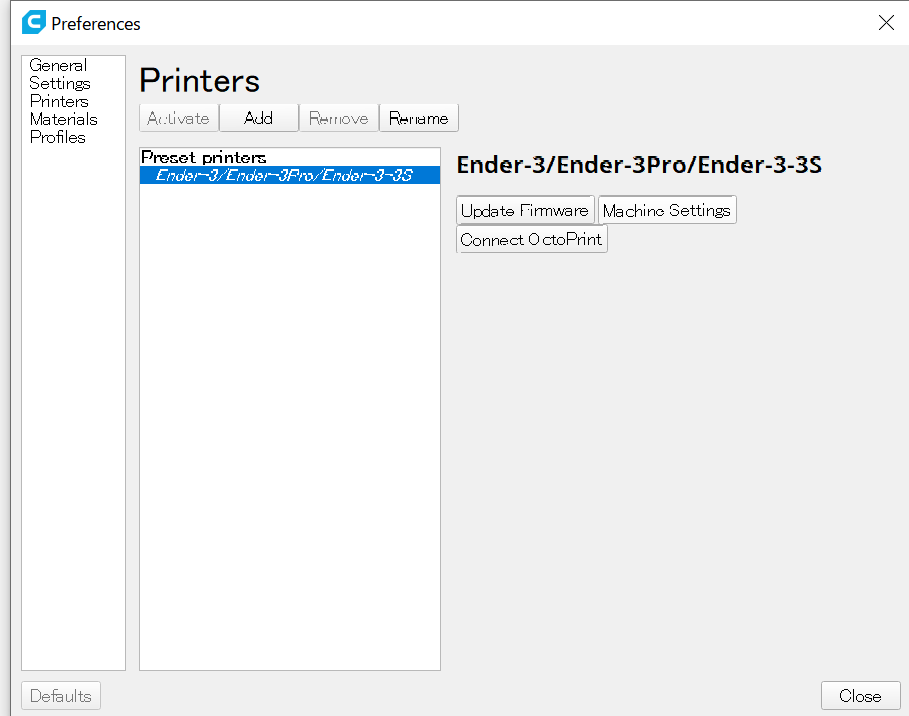Go to the Materials preferences page

63,119
